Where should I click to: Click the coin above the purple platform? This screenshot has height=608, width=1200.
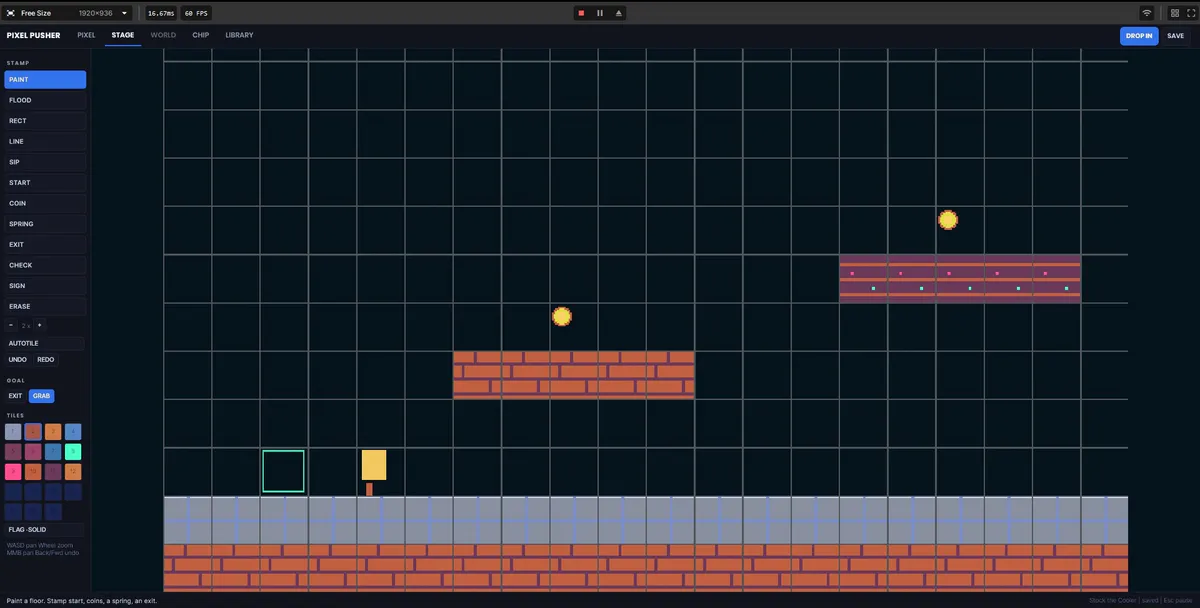point(948,220)
